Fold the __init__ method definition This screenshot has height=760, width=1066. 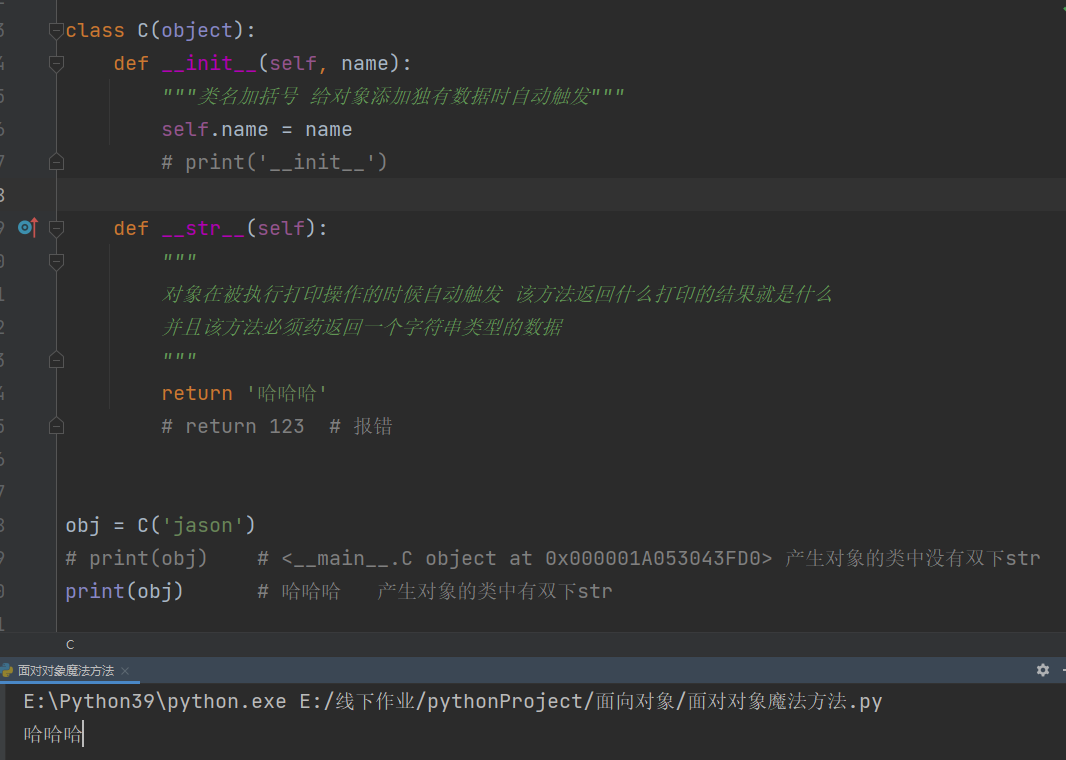56,64
